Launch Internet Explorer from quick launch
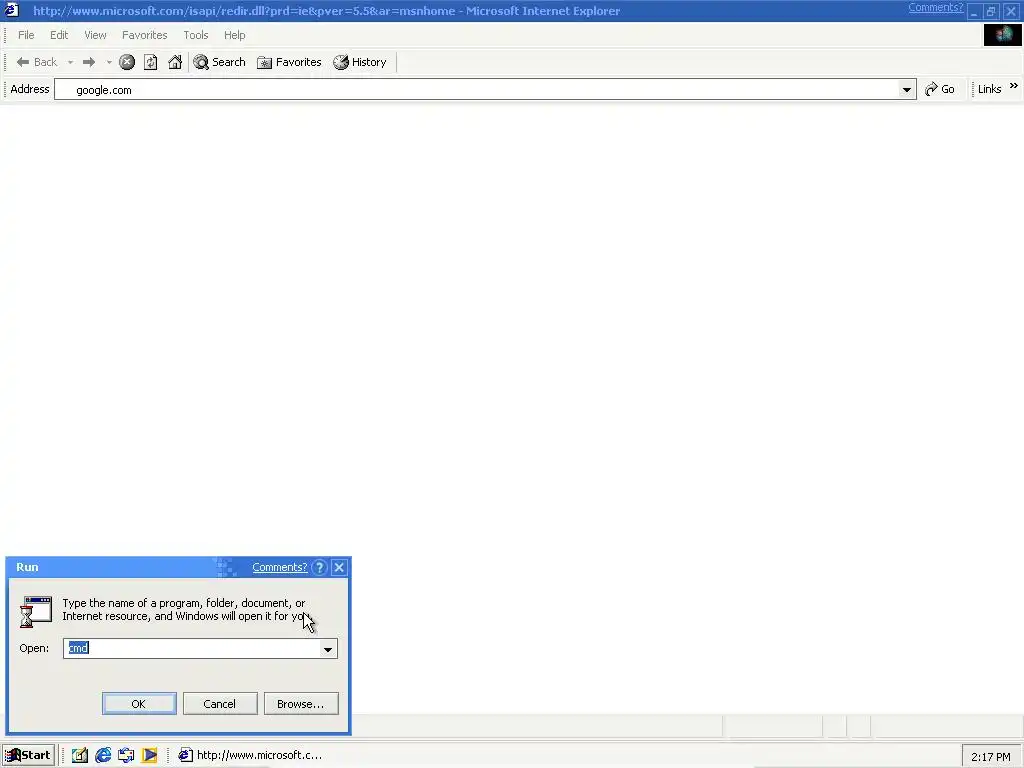 pos(103,756)
